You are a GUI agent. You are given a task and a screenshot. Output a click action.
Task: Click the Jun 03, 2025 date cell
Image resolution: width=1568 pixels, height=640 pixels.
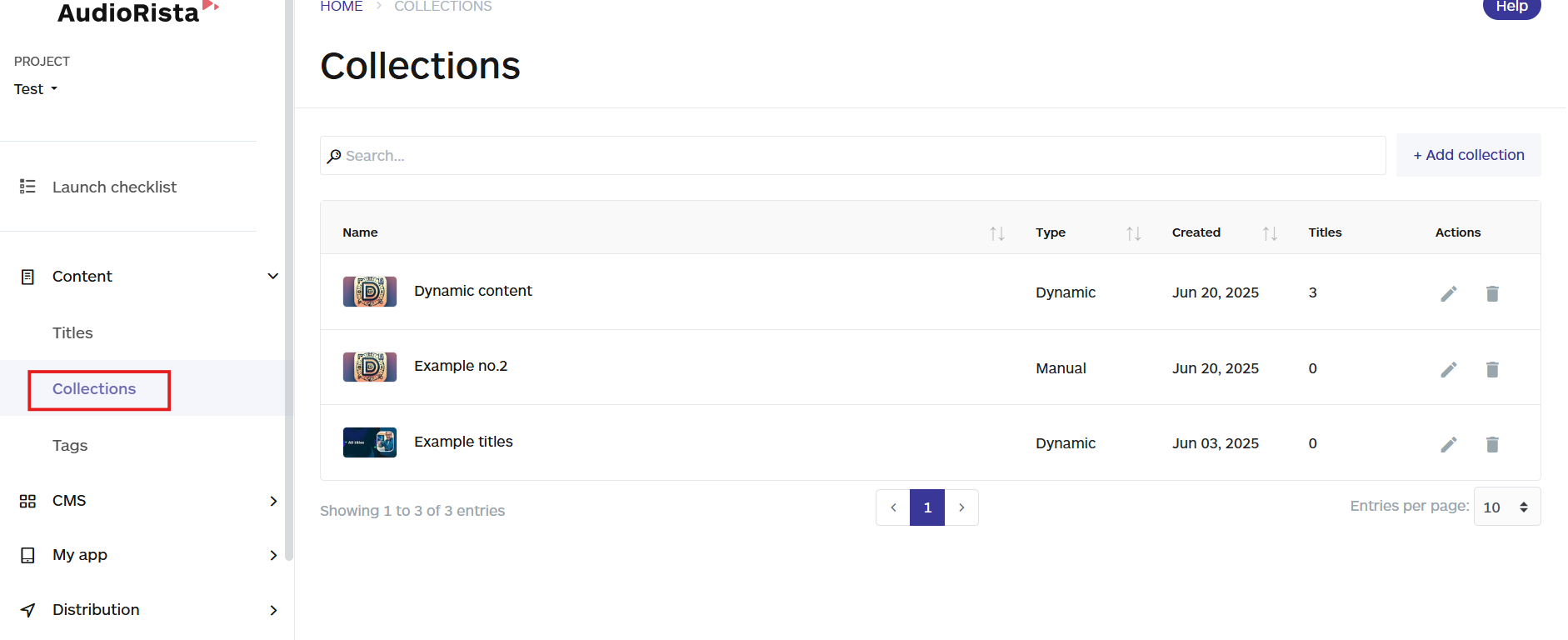click(x=1216, y=443)
